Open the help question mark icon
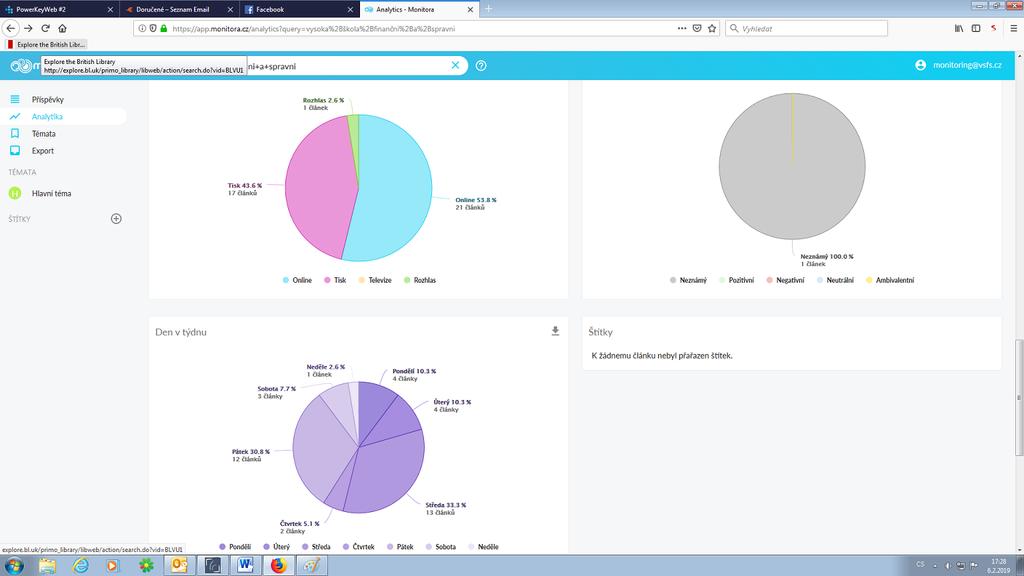The height and width of the screenshot is (576, 1024). click(x=481, y=65)
